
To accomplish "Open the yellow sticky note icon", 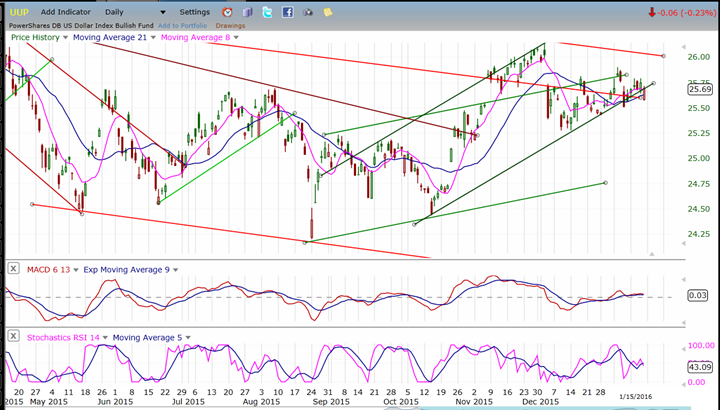I will click(x=328, y=12).
